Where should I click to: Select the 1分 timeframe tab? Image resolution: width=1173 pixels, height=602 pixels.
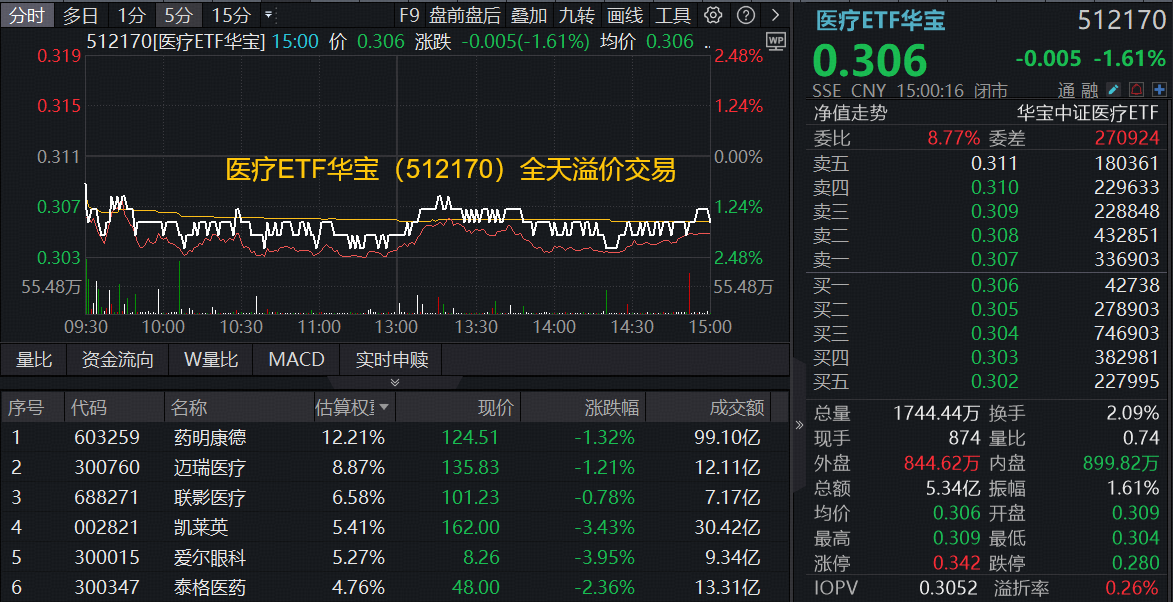click(132, 15)
